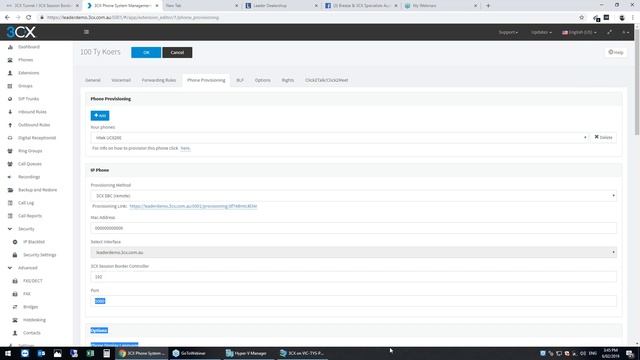Open the Provisioning Link URL

(193, 207)
